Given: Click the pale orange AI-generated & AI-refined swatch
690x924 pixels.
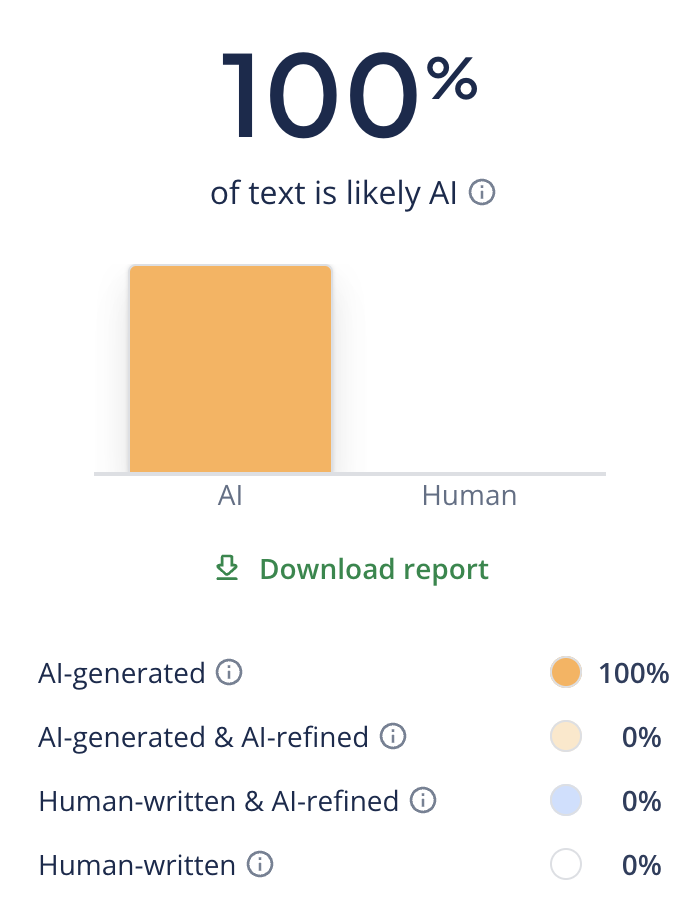Looking at the screenshot, I should 566,737.
